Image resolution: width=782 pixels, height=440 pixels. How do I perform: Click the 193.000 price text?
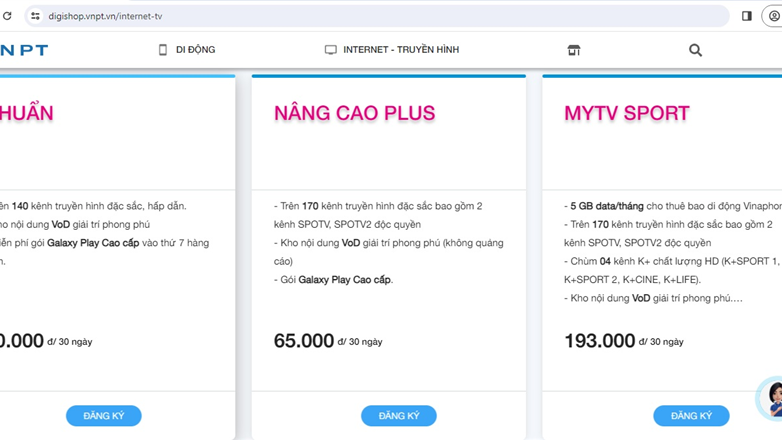[599, 341]
